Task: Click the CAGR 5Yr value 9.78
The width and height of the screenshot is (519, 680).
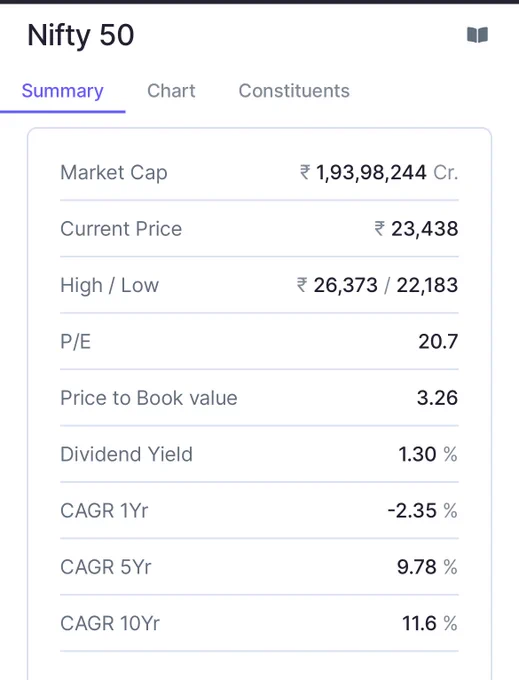Action: pos(417,567)
